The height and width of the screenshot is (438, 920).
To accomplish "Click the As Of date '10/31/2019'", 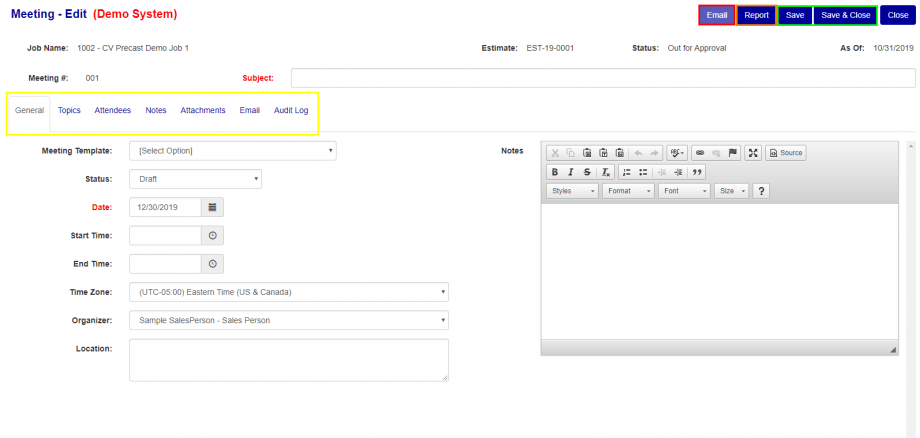I will coord(894,48).
